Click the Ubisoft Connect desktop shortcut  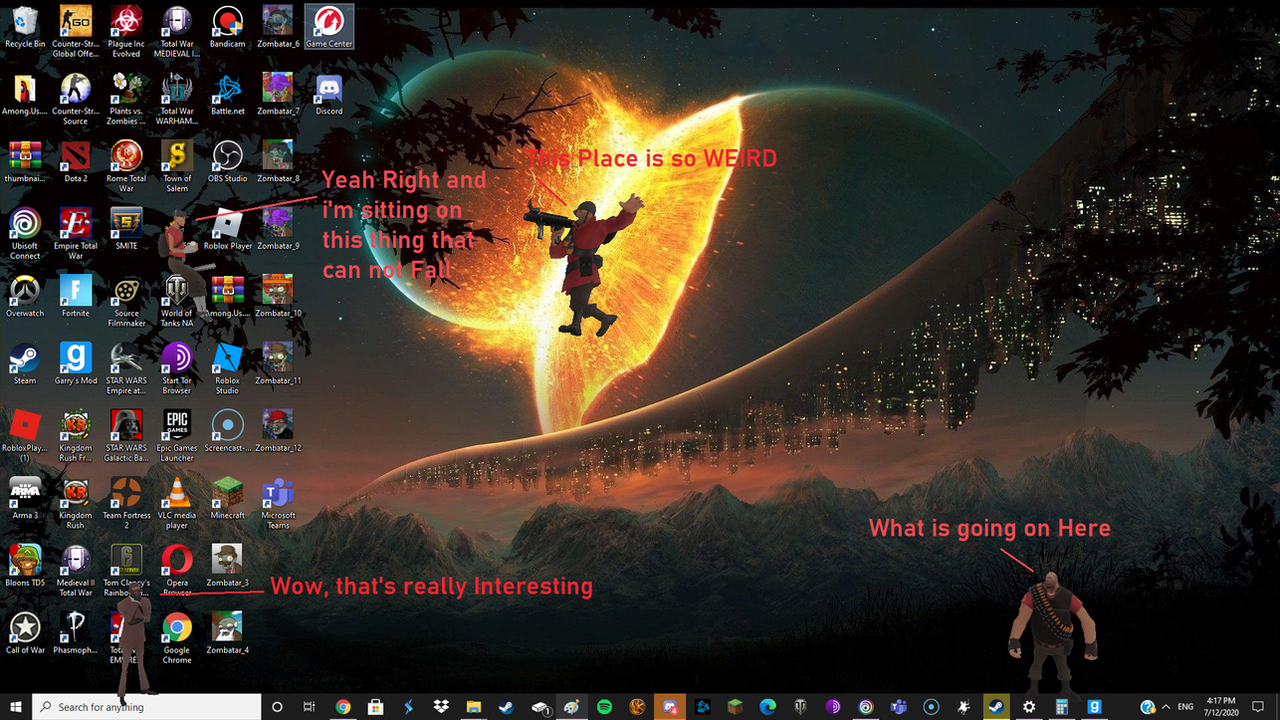pyautogui.click(x=25, y=233)
